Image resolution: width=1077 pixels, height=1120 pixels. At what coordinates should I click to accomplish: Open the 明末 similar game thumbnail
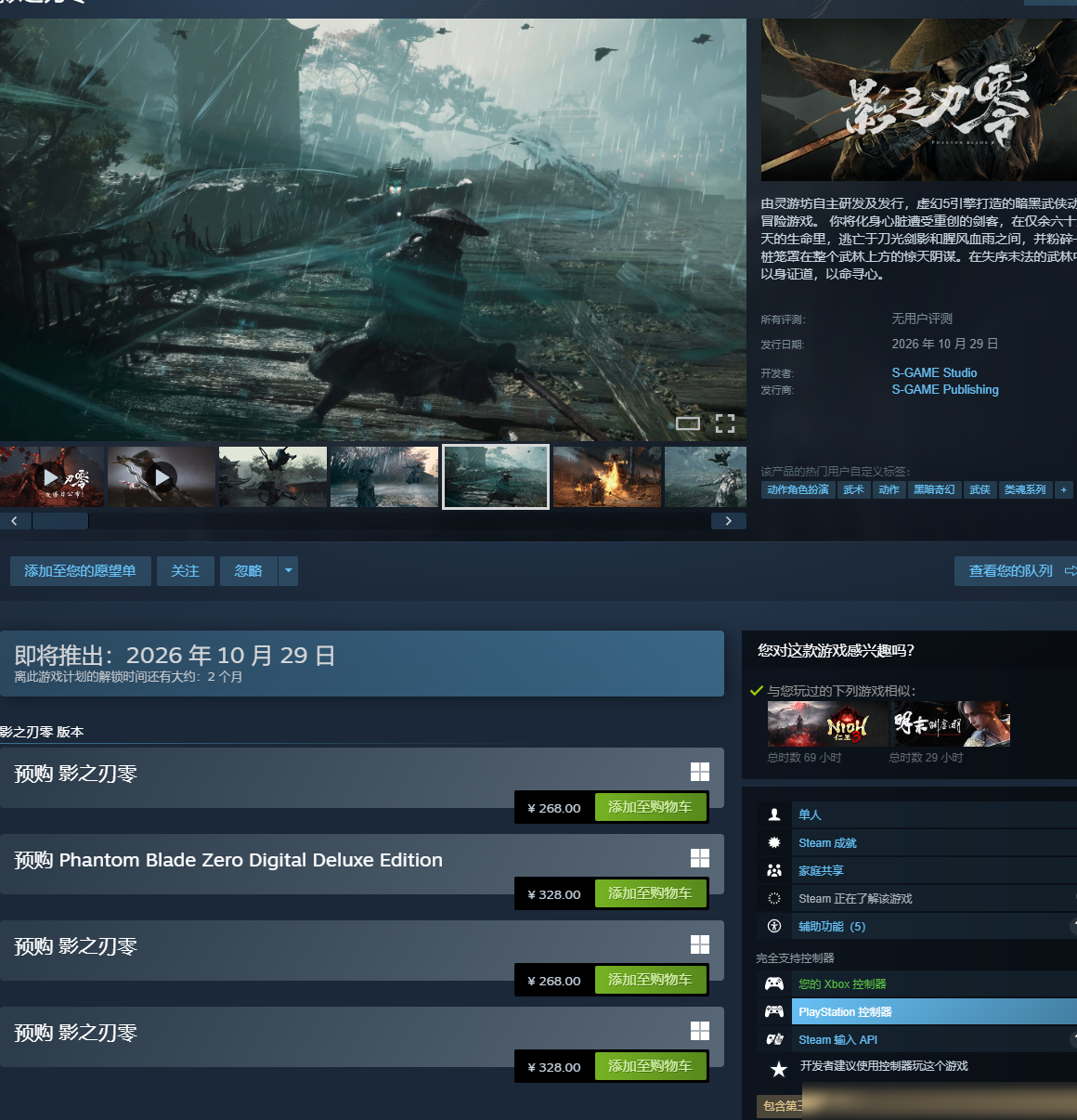click(x=950, y=723)
